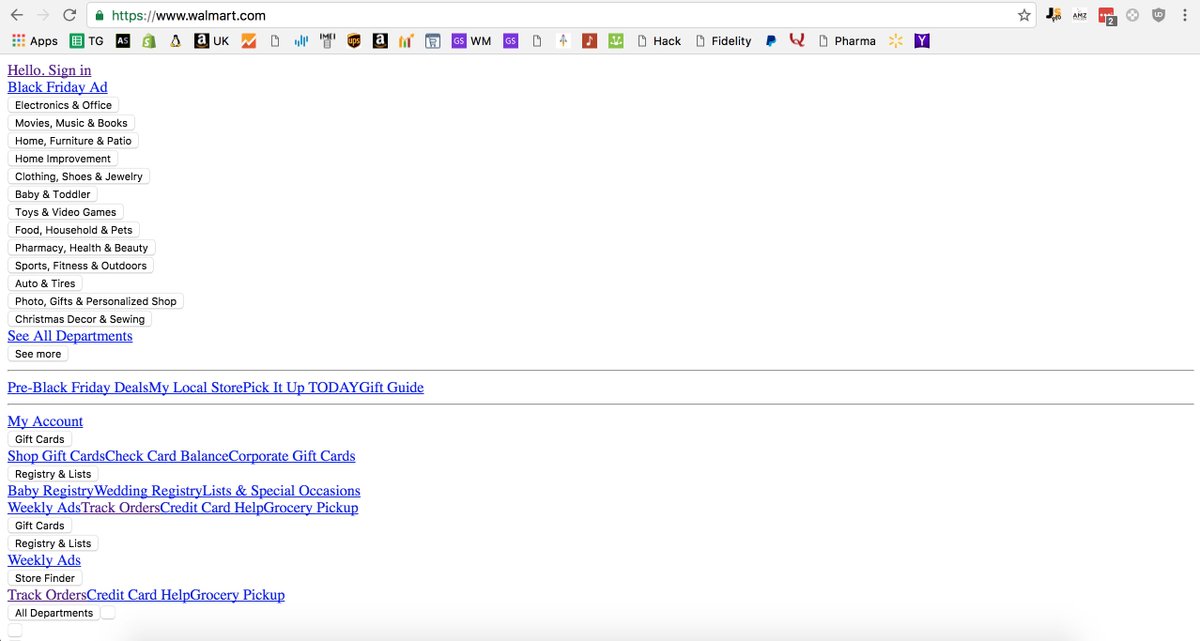This screenshot has height=641, width=1200.
Task: Open Lists & Special Occasions link
Action: 282,491
